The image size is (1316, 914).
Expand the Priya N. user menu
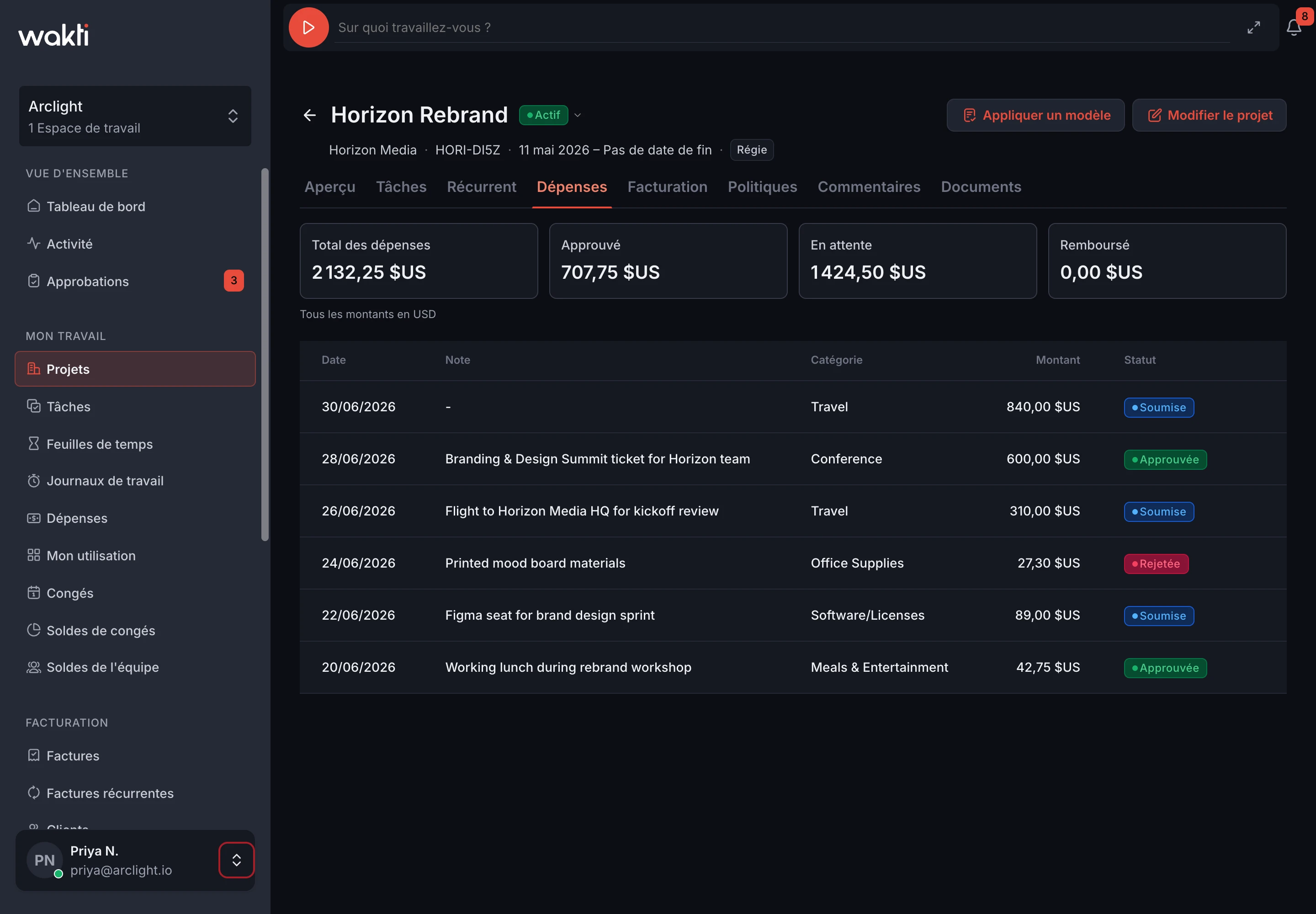(x=236, y=860)
